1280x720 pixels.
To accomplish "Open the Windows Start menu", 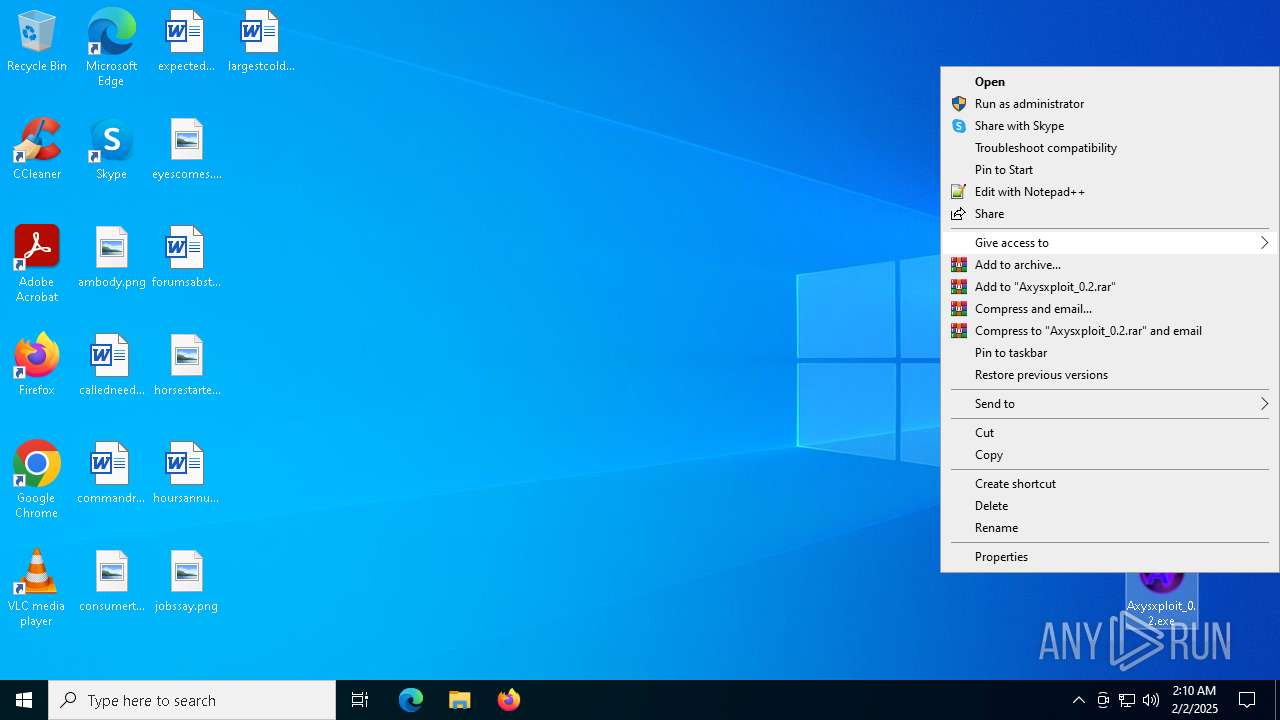I will (24, 700).
